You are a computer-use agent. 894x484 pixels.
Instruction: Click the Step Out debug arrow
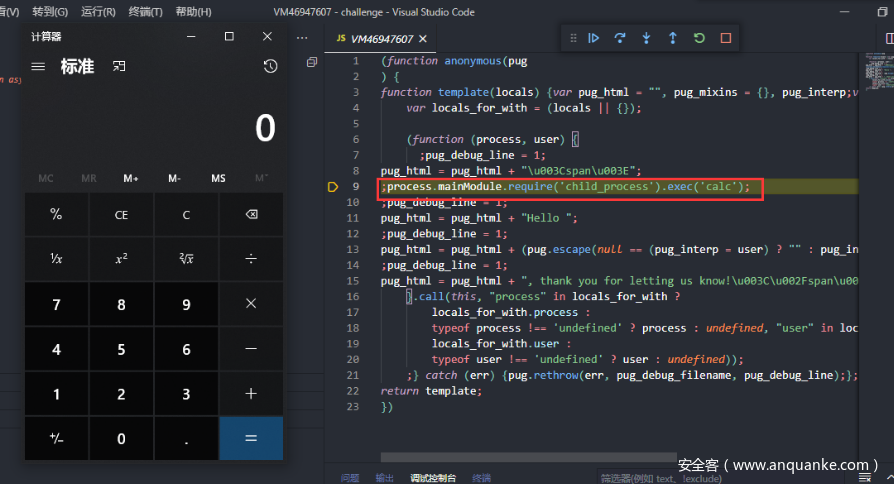pos(672,38)
